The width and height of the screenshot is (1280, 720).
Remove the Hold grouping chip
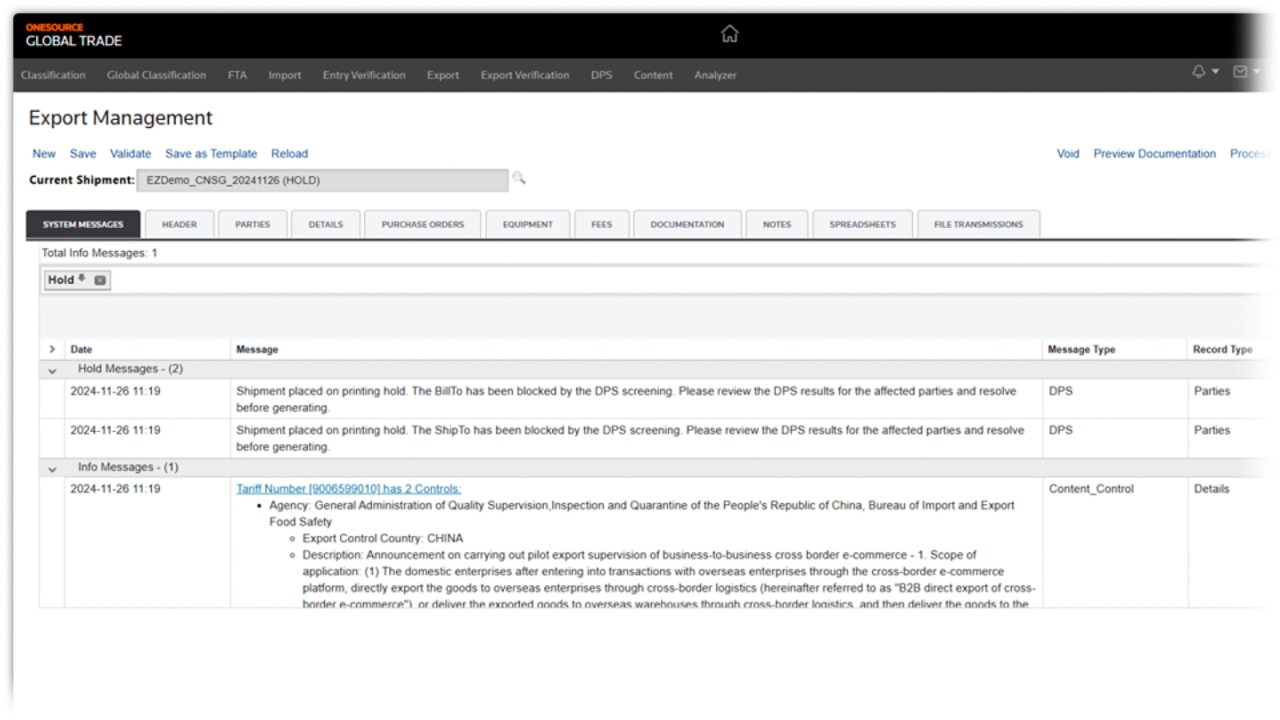tap(100, 281)
